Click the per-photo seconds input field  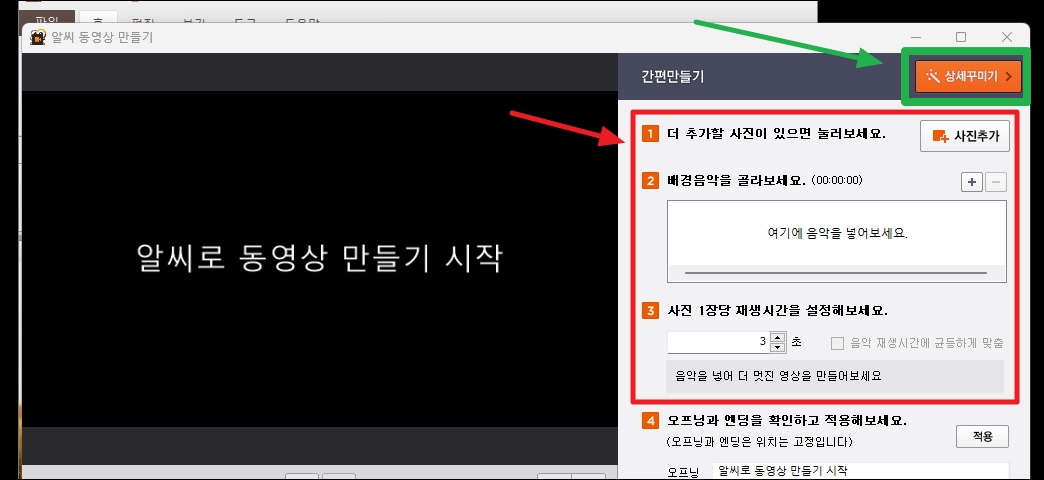(x=718, y=342)
